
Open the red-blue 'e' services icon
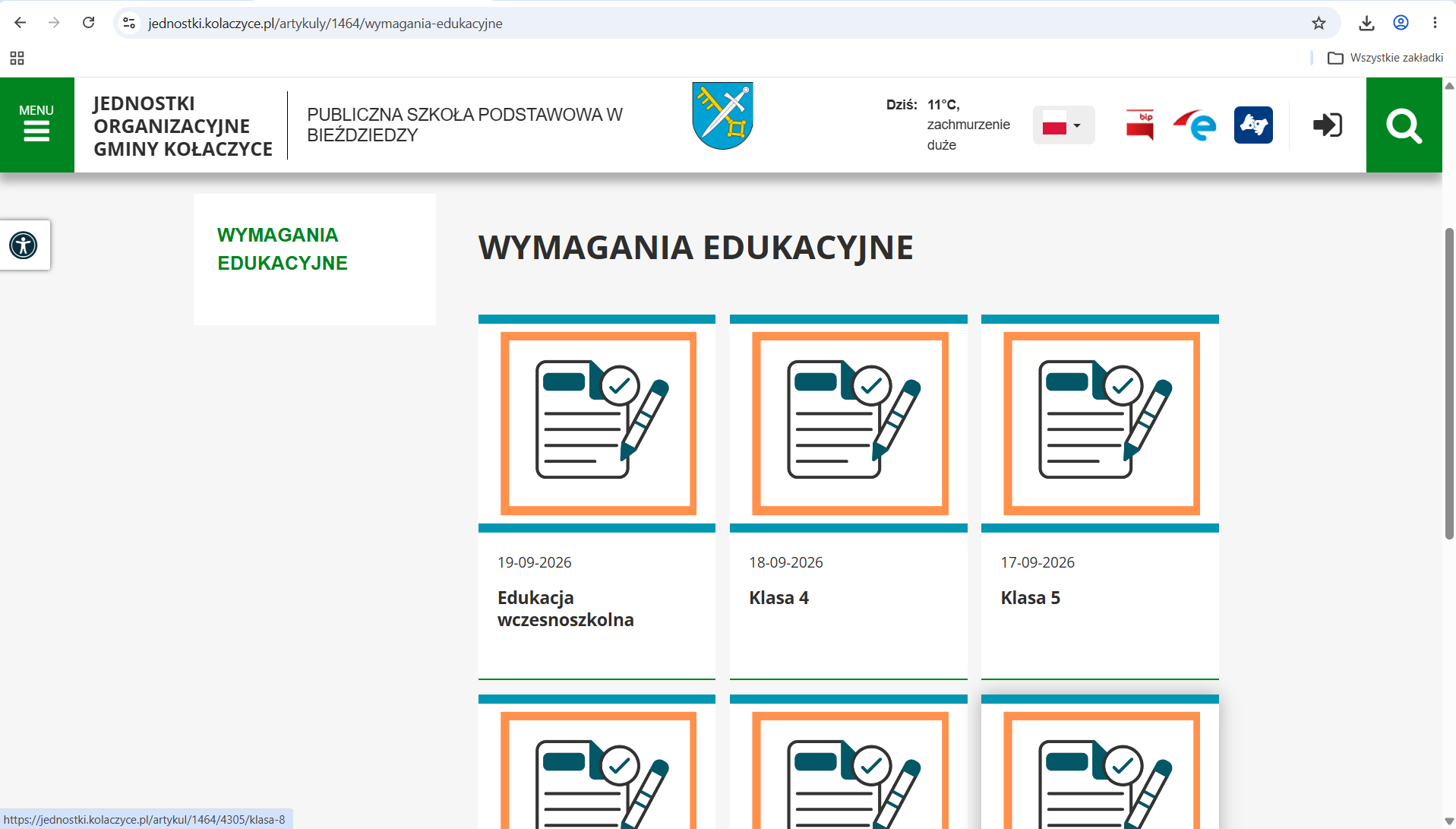(1195, 125)
